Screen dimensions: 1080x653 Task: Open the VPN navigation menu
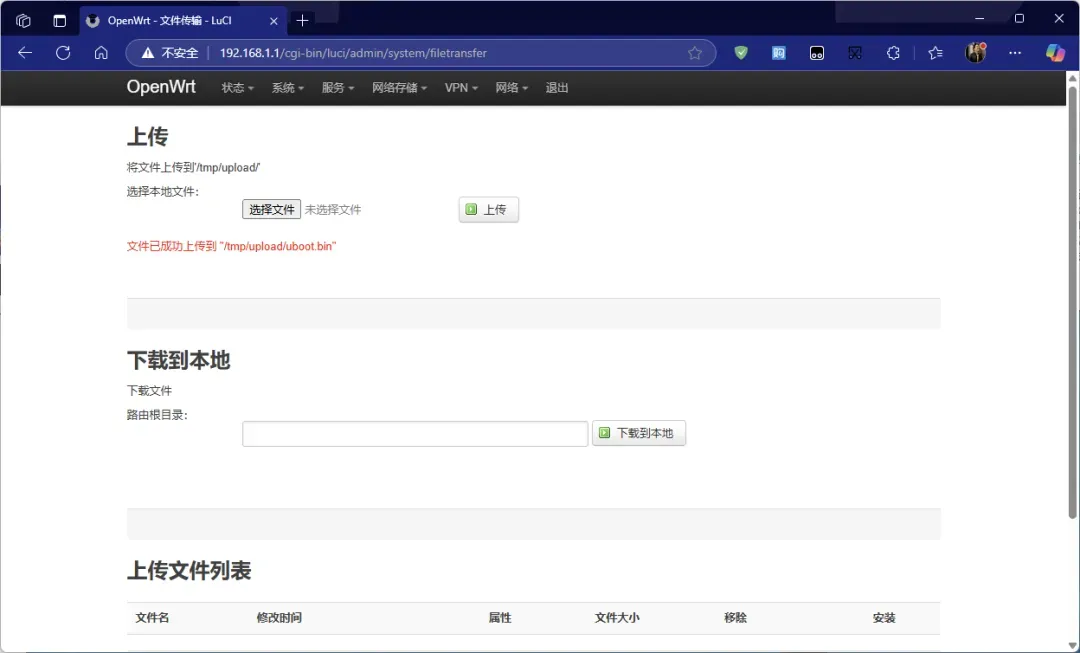click(x=461, y=88)
